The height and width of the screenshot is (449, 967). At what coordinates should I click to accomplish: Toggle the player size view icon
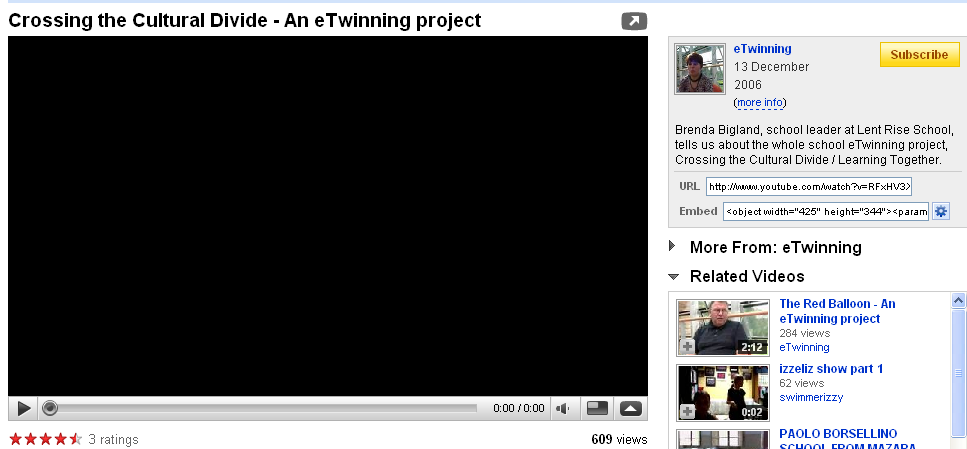[x=597, y=408]
